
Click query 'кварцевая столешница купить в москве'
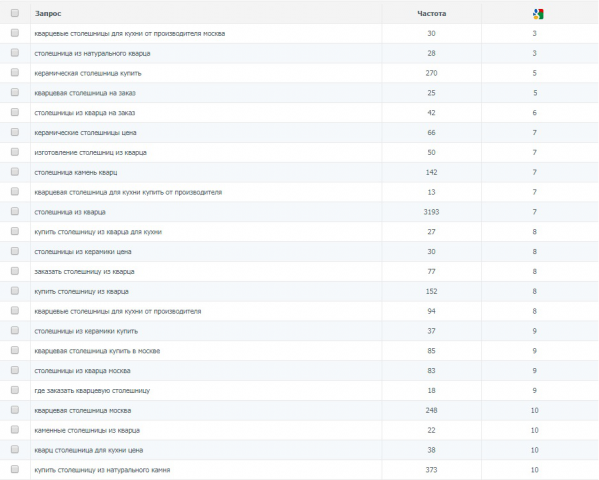point(97,351)
